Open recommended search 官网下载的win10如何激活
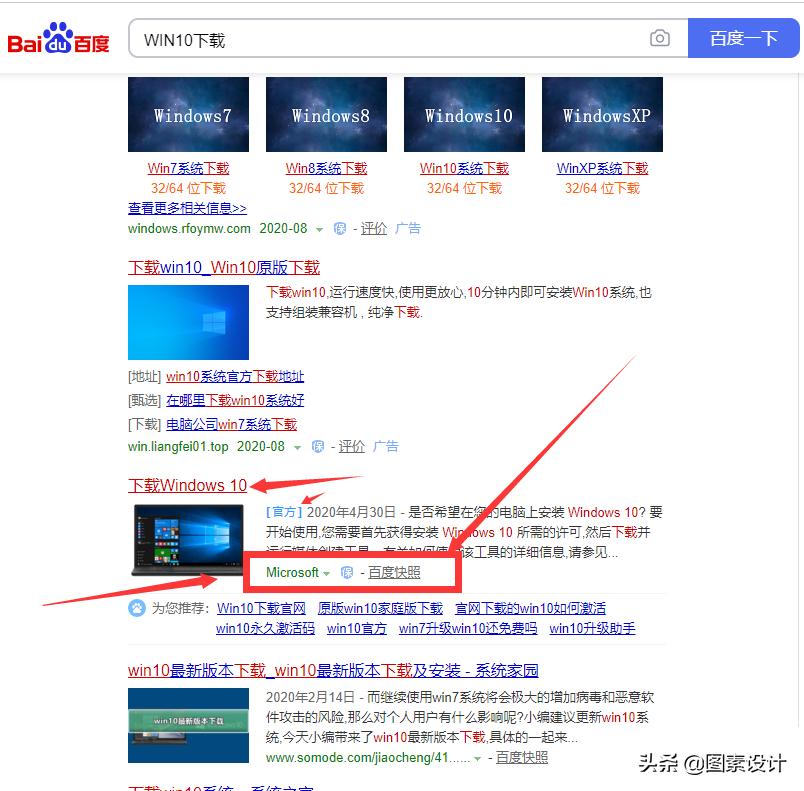804x791 pixels. (530, 609)
